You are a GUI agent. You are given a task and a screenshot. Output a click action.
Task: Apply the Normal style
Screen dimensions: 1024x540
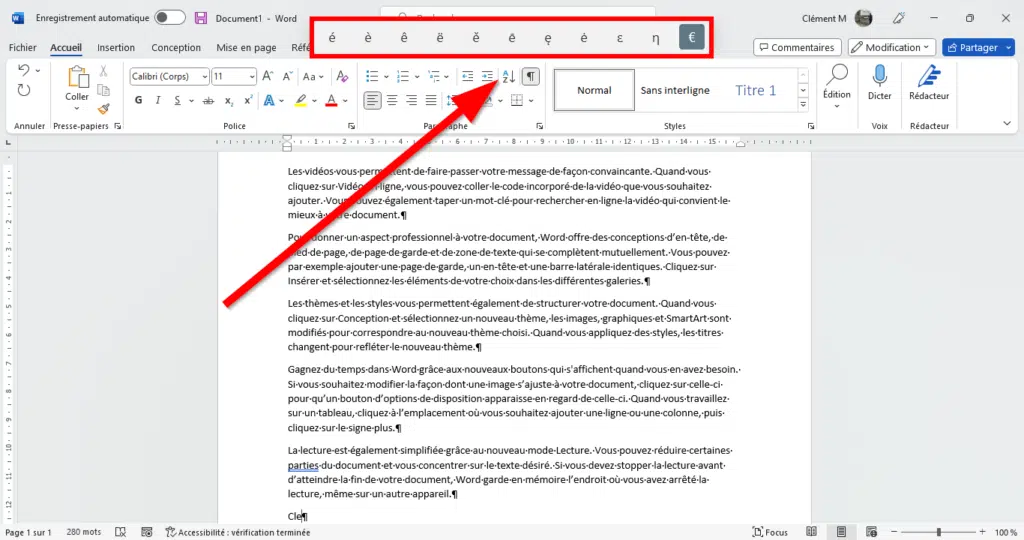(594, 90)
